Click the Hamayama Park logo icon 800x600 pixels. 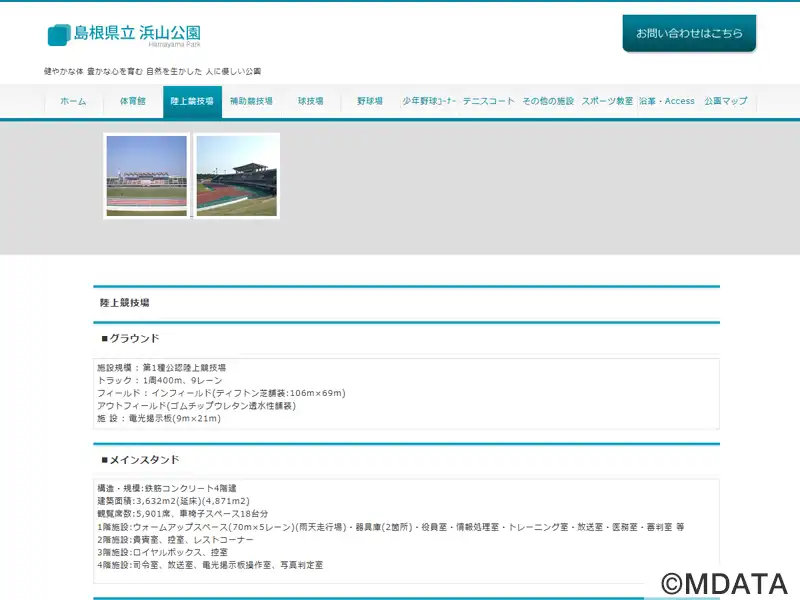point(59,35)
